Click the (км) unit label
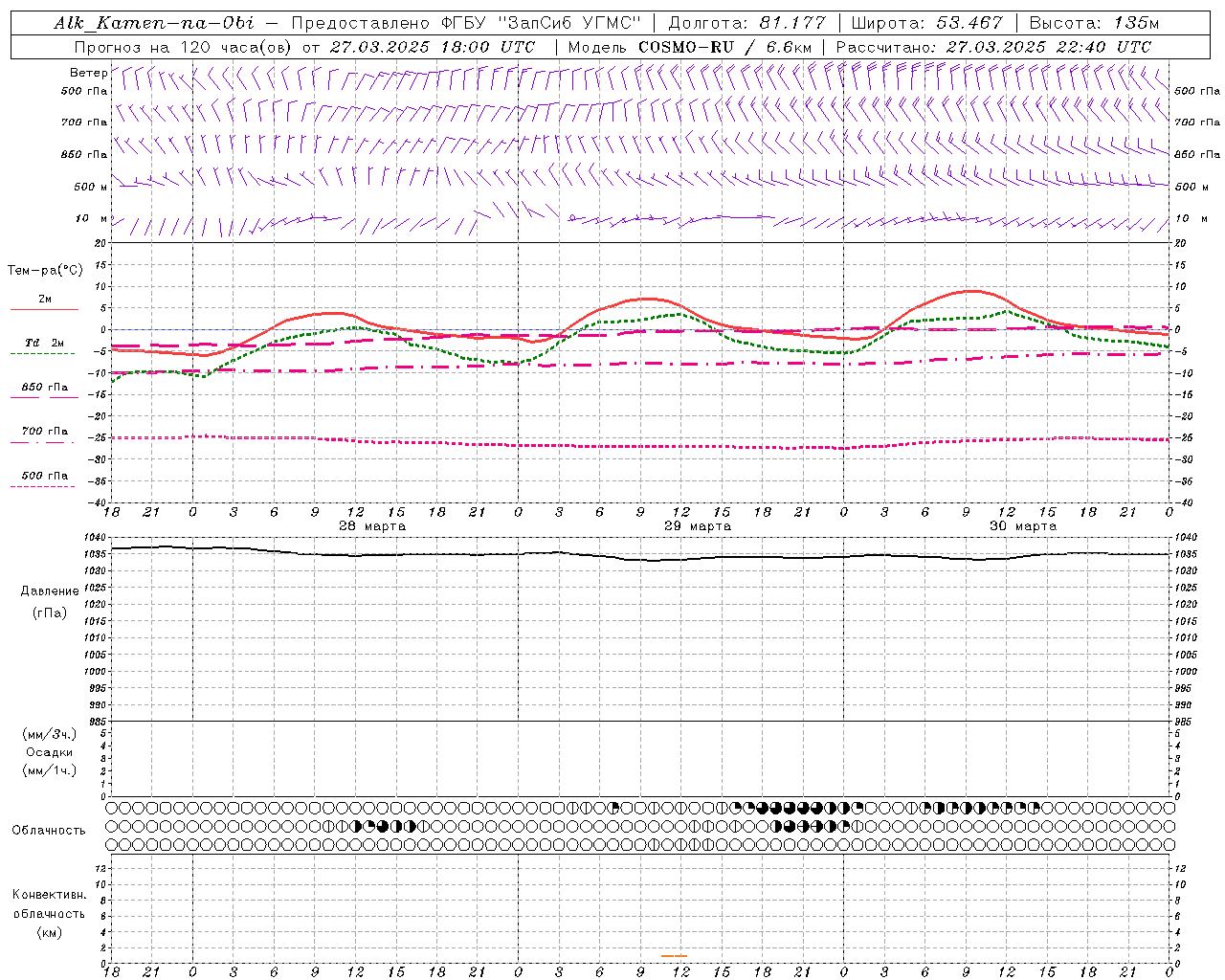Image resolution: width=1225 pixels, height=980 pixels. [50, 932]
